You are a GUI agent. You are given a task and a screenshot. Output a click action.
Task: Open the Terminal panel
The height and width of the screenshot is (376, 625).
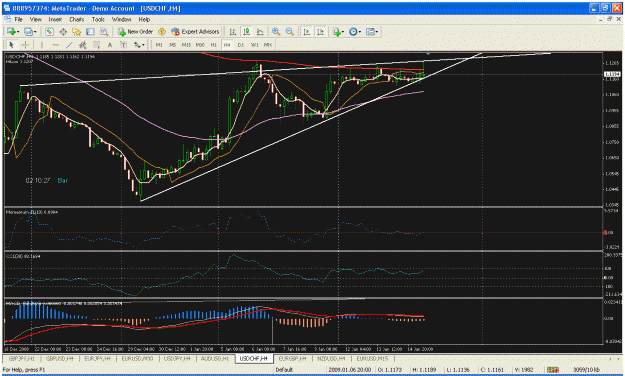(90, 31)
